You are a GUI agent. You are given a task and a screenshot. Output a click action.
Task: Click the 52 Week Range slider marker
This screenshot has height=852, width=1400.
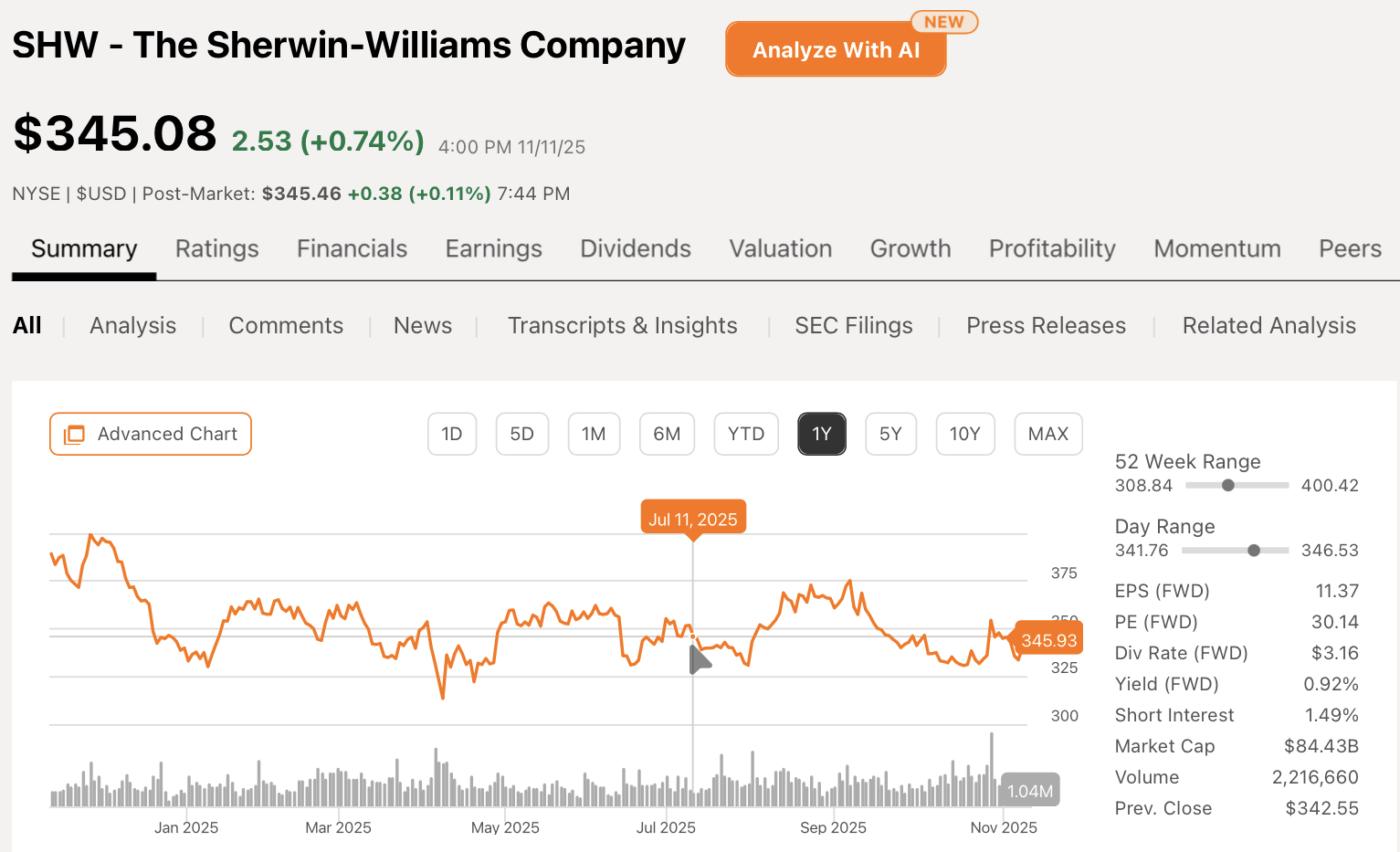point(1229,486)
